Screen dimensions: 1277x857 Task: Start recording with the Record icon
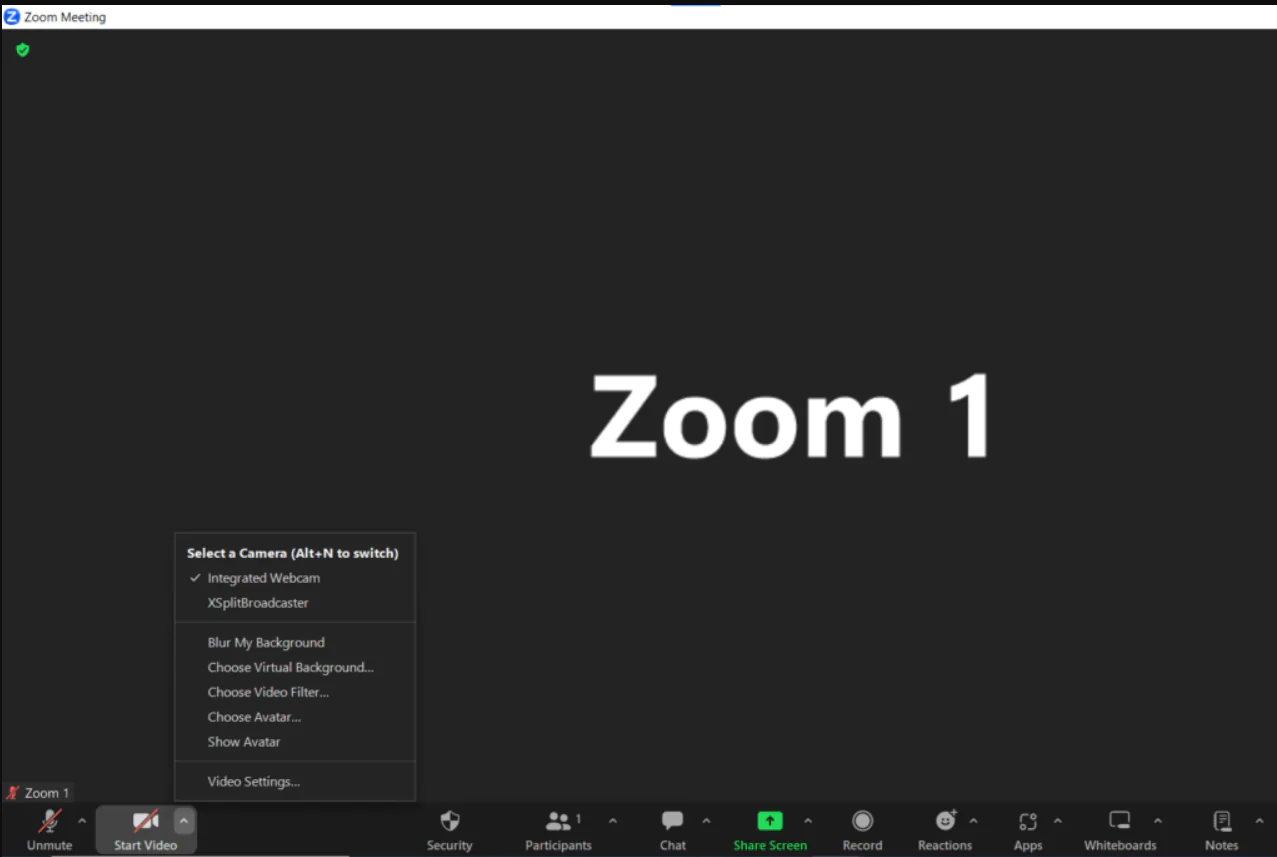[862, 821]
